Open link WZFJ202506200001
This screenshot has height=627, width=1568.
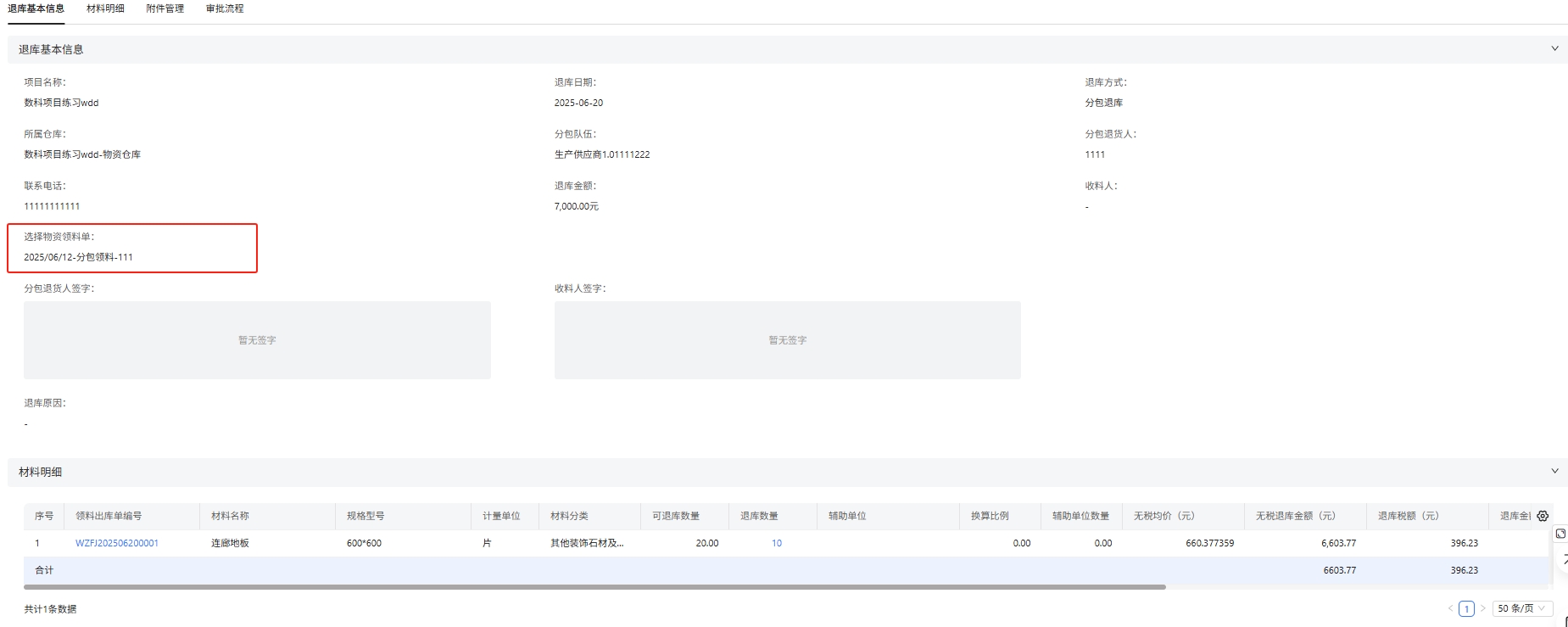(117, 543)
